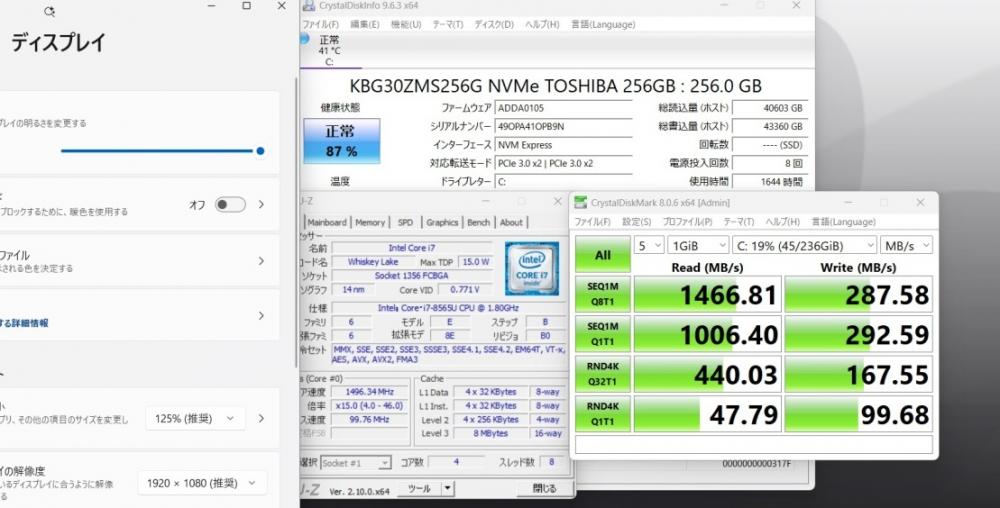Maximize the Settings window

point(246,6)
